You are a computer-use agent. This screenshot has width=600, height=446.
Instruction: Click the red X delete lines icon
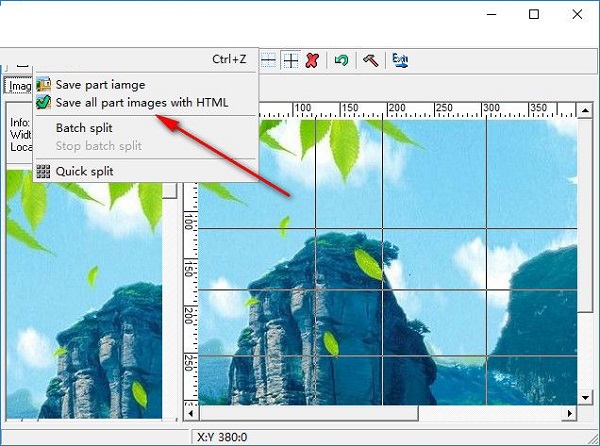(x=312, y=60)
